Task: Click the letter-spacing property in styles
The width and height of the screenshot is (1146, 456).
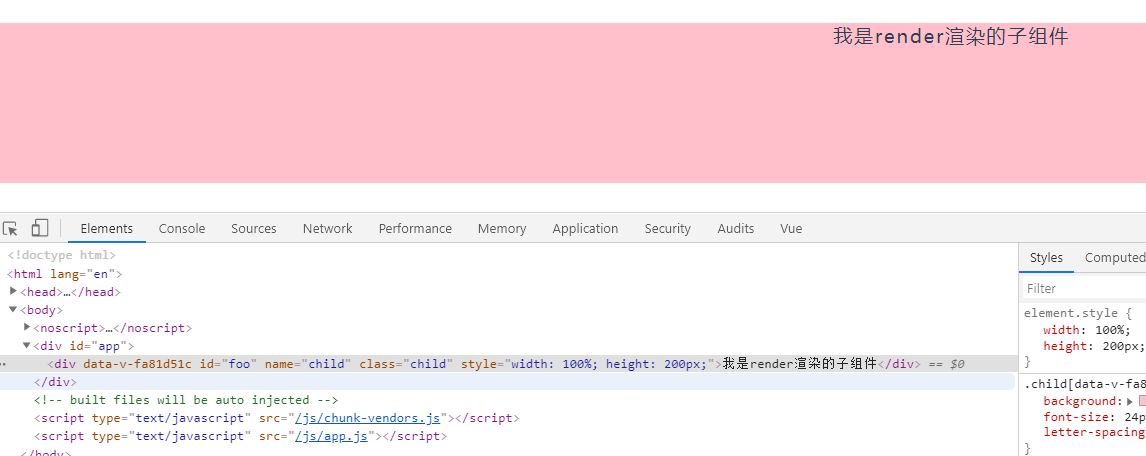Action: pyautogui.click(x=1094, y=432)
